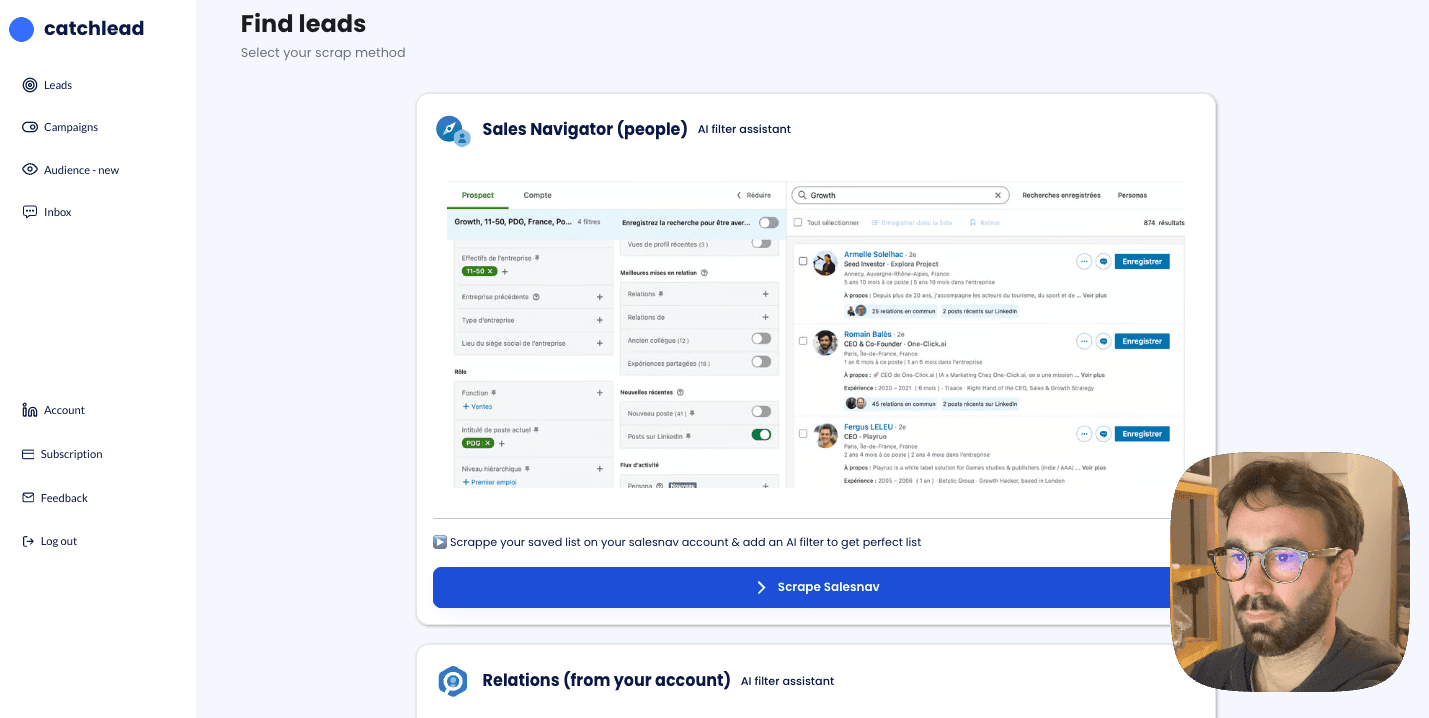Expand the Type d'entreprise filter
Viewport: 1429px width, 718px height.
(600, 320)
